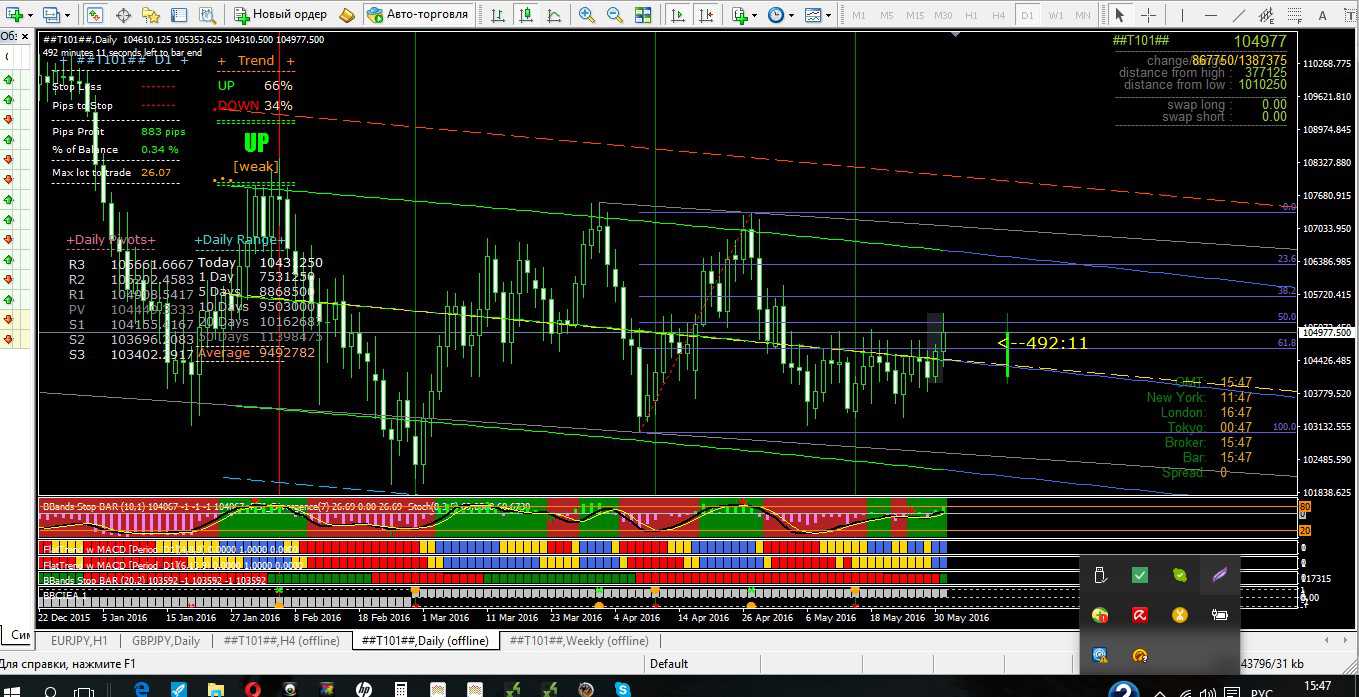Open the Periods clock dropdown
Image resolution: width=1359 pixels, height=697 pixels.
pos(780,15)
